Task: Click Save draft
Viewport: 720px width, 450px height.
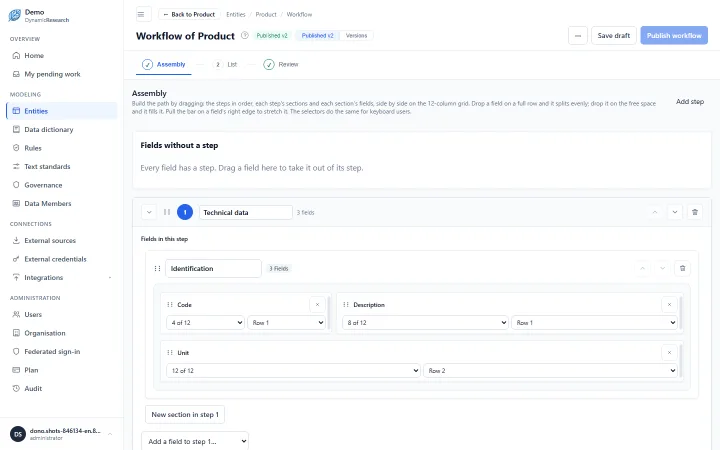Action: [613, 35]
